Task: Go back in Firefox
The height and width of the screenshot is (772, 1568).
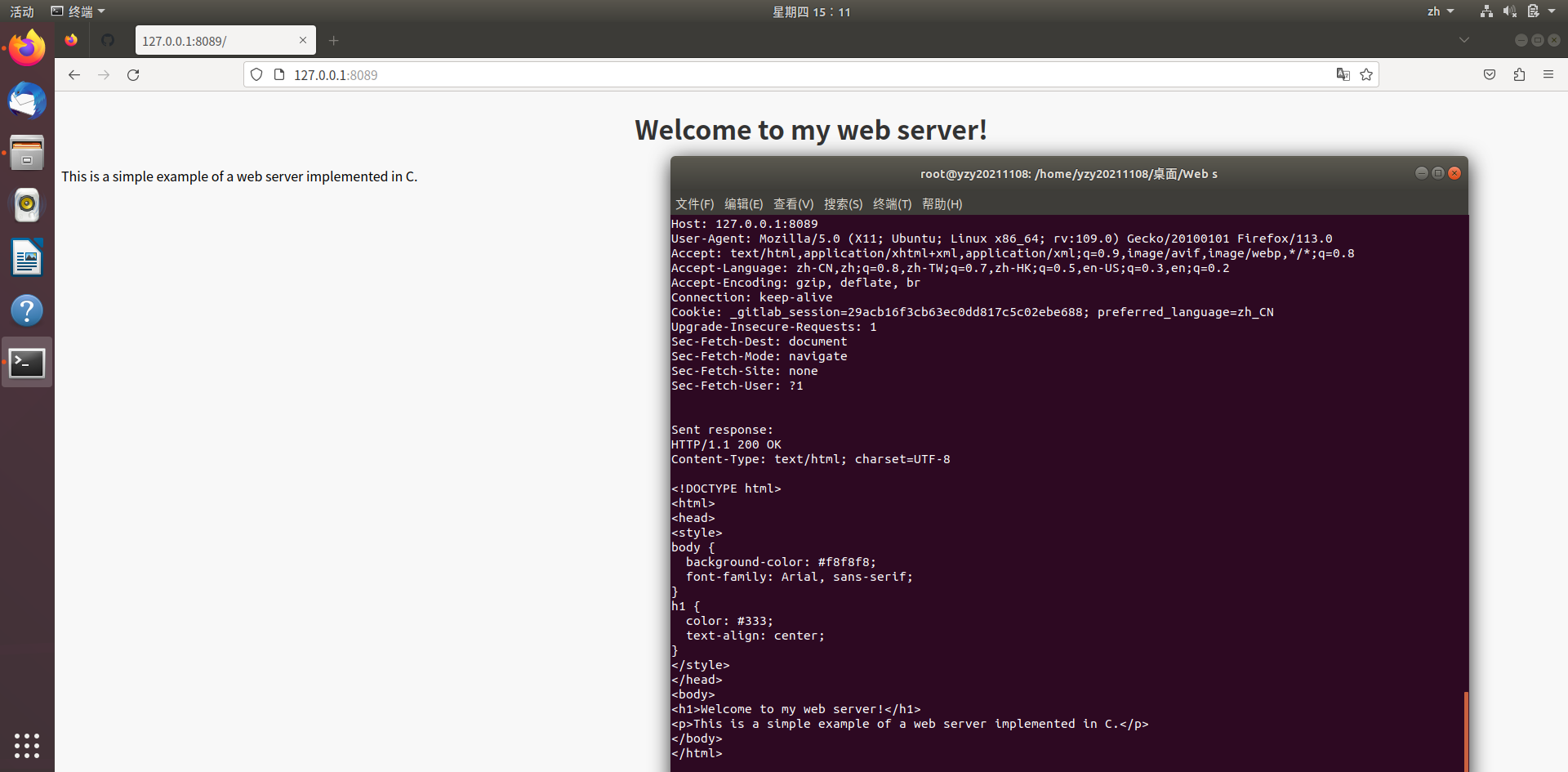Action: point(74,75)
